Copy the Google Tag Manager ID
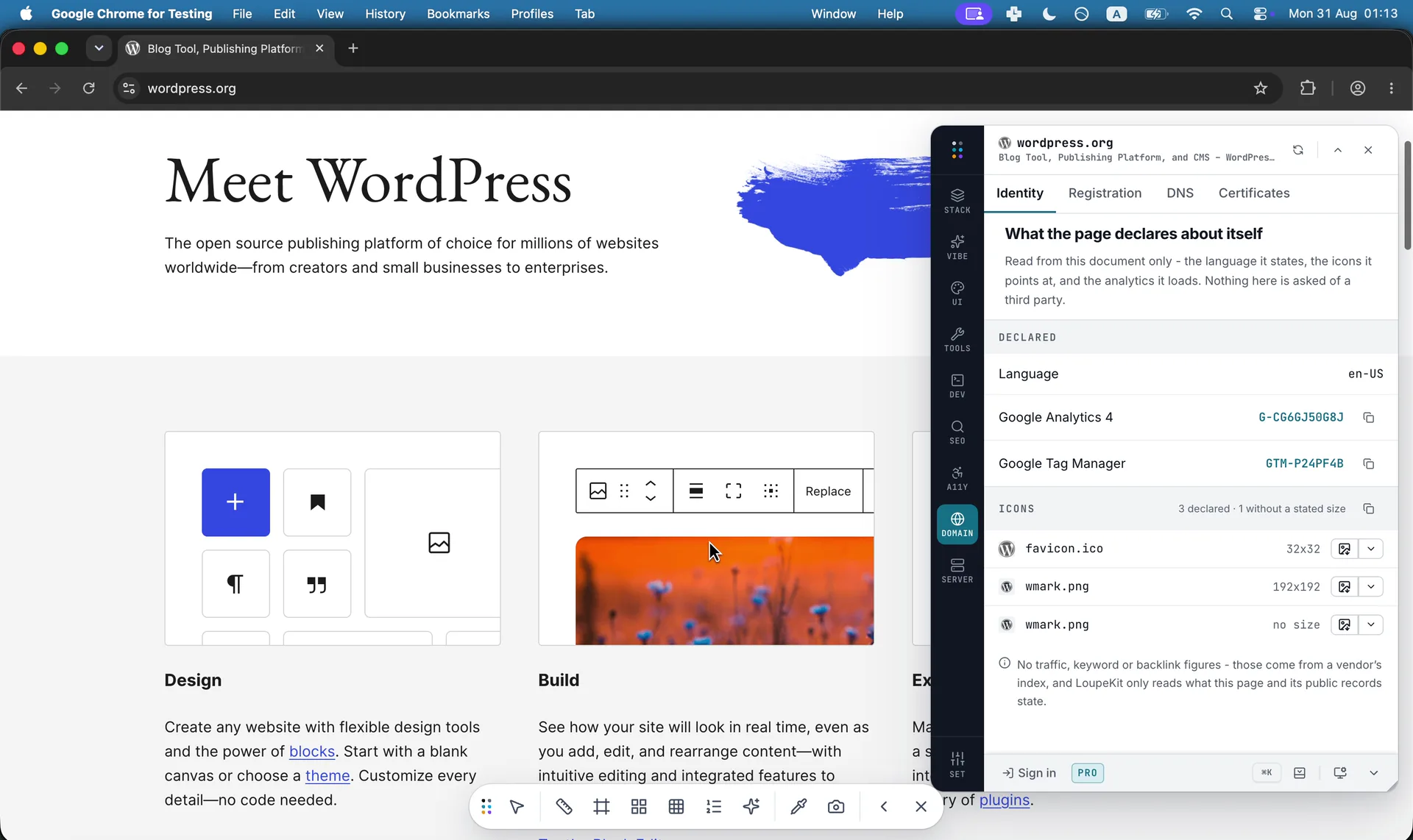Screen dimensions: 1413x840 point(1368,464)
